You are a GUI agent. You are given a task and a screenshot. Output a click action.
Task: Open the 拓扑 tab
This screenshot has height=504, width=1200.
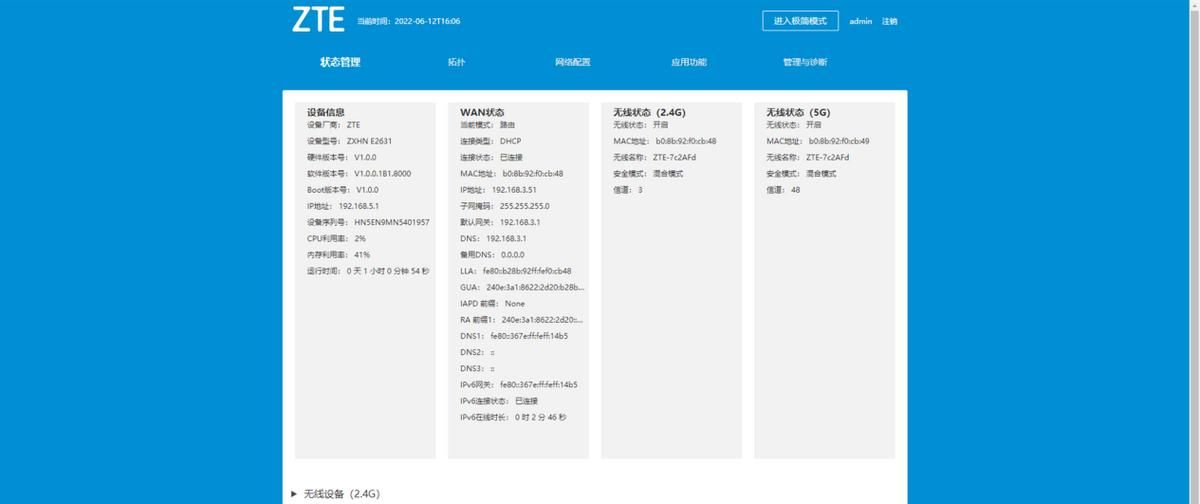(x=457, y=62)
